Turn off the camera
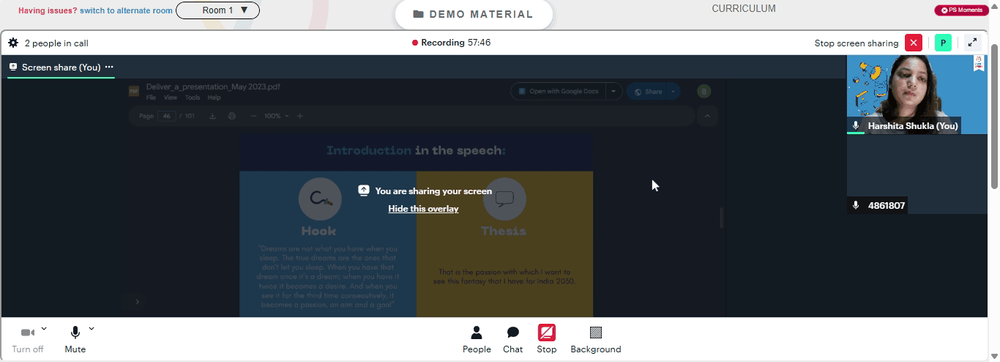The height and width of the screenshot is (362, 1000). (x=27, y=340)
